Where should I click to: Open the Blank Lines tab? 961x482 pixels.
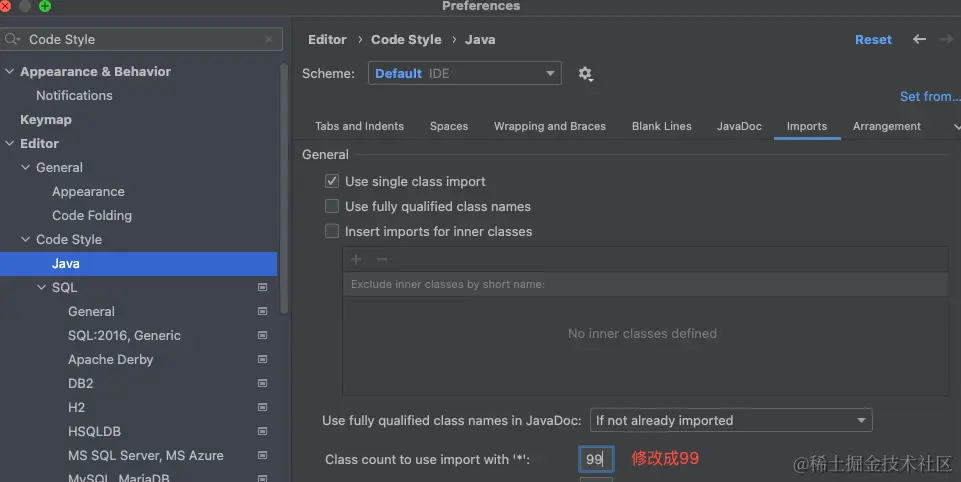point(661,126)
